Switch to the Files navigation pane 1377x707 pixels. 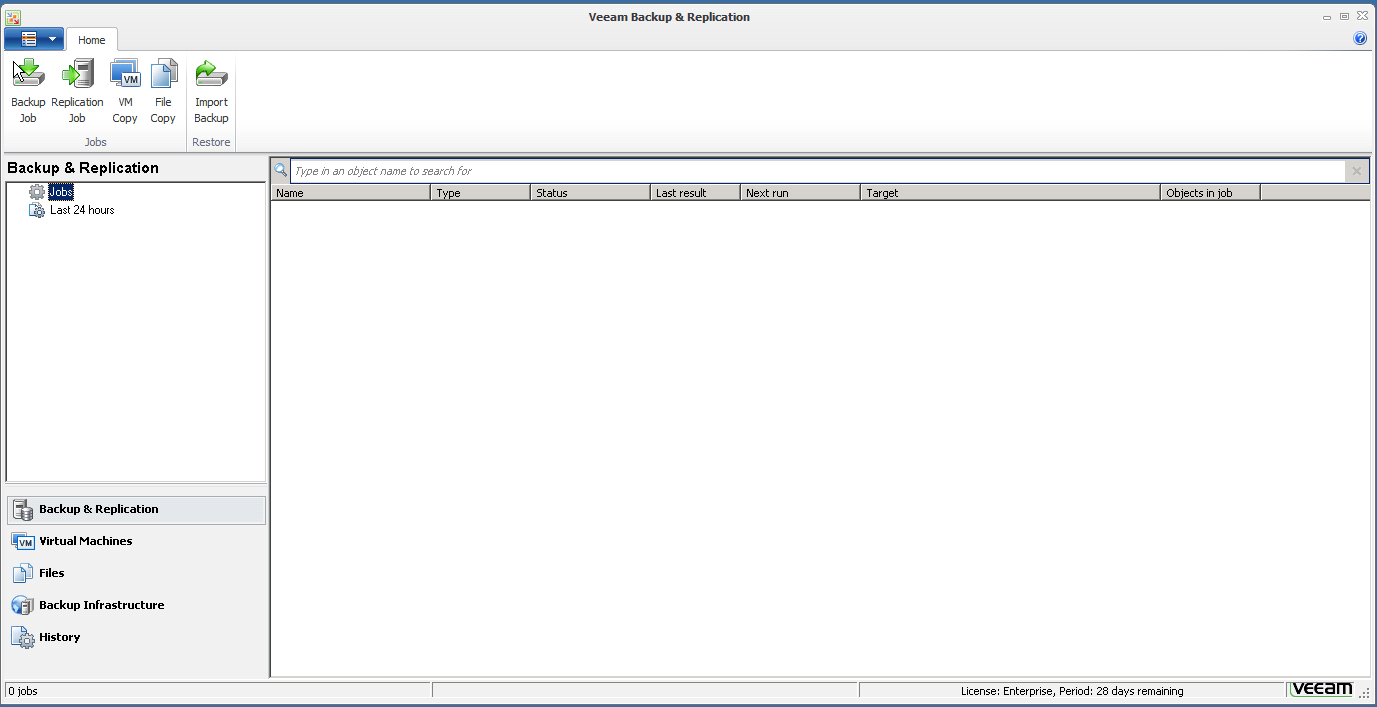(x=53, y=573)
